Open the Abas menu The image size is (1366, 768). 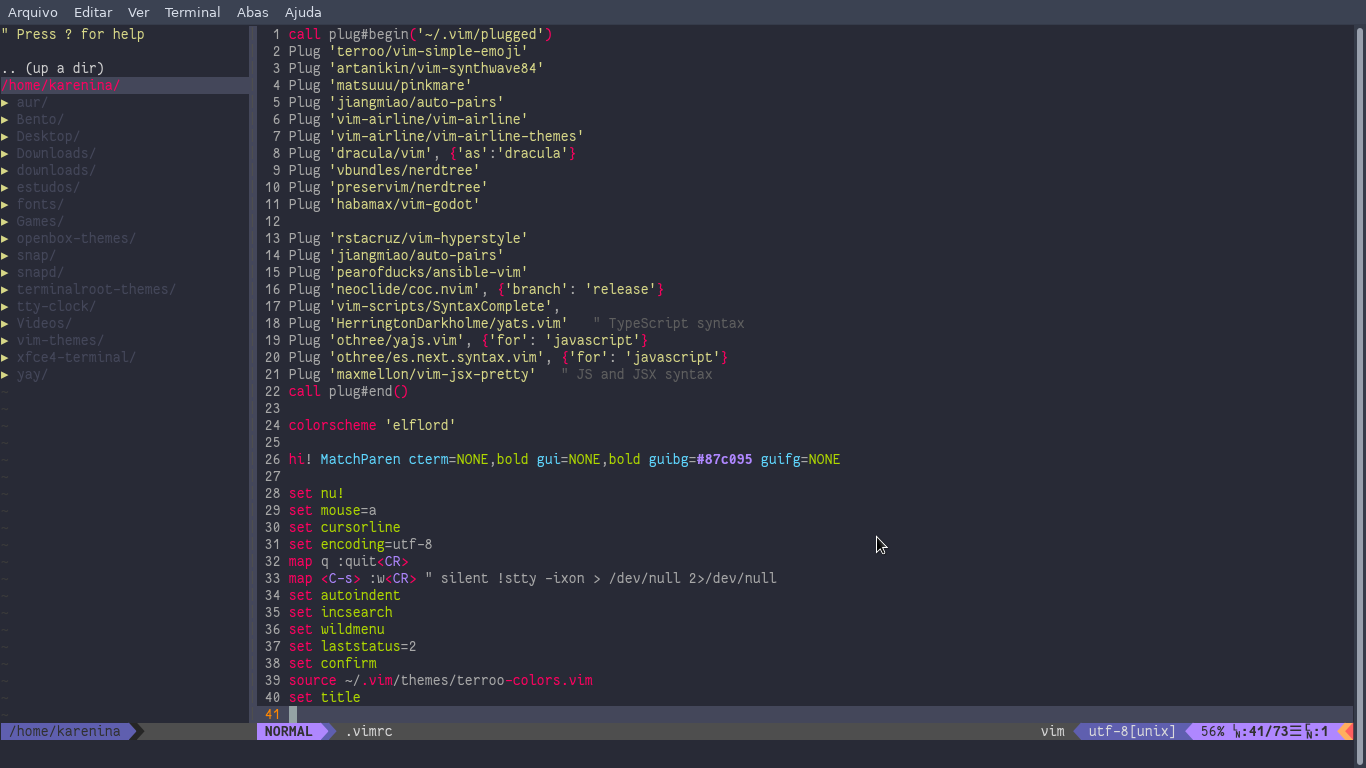coord(252,12)
